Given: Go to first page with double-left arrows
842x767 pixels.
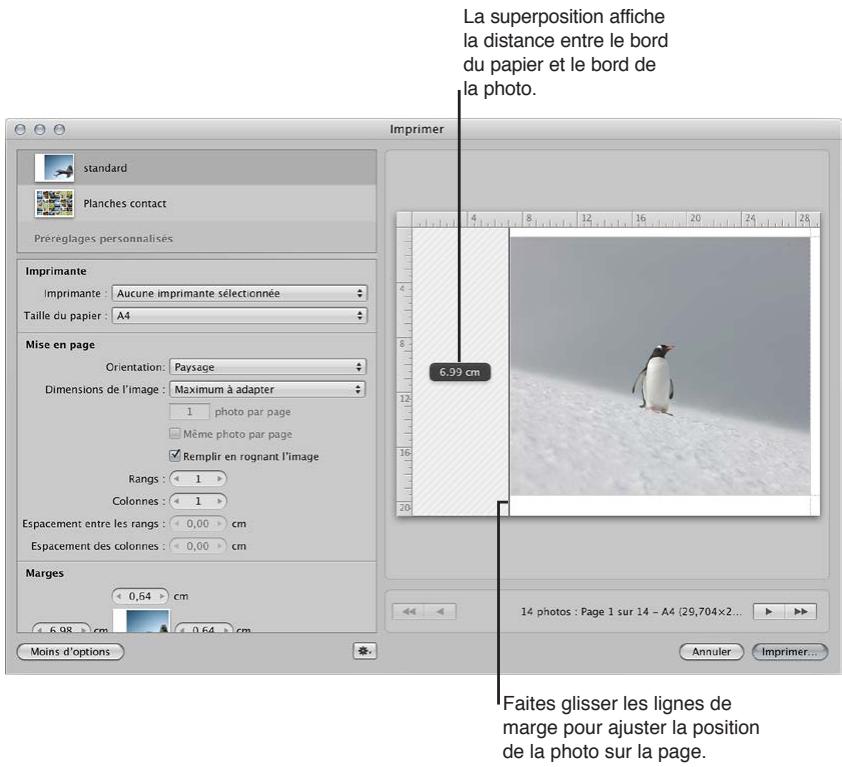Looking at the screenshot, I should click(409, 611).
